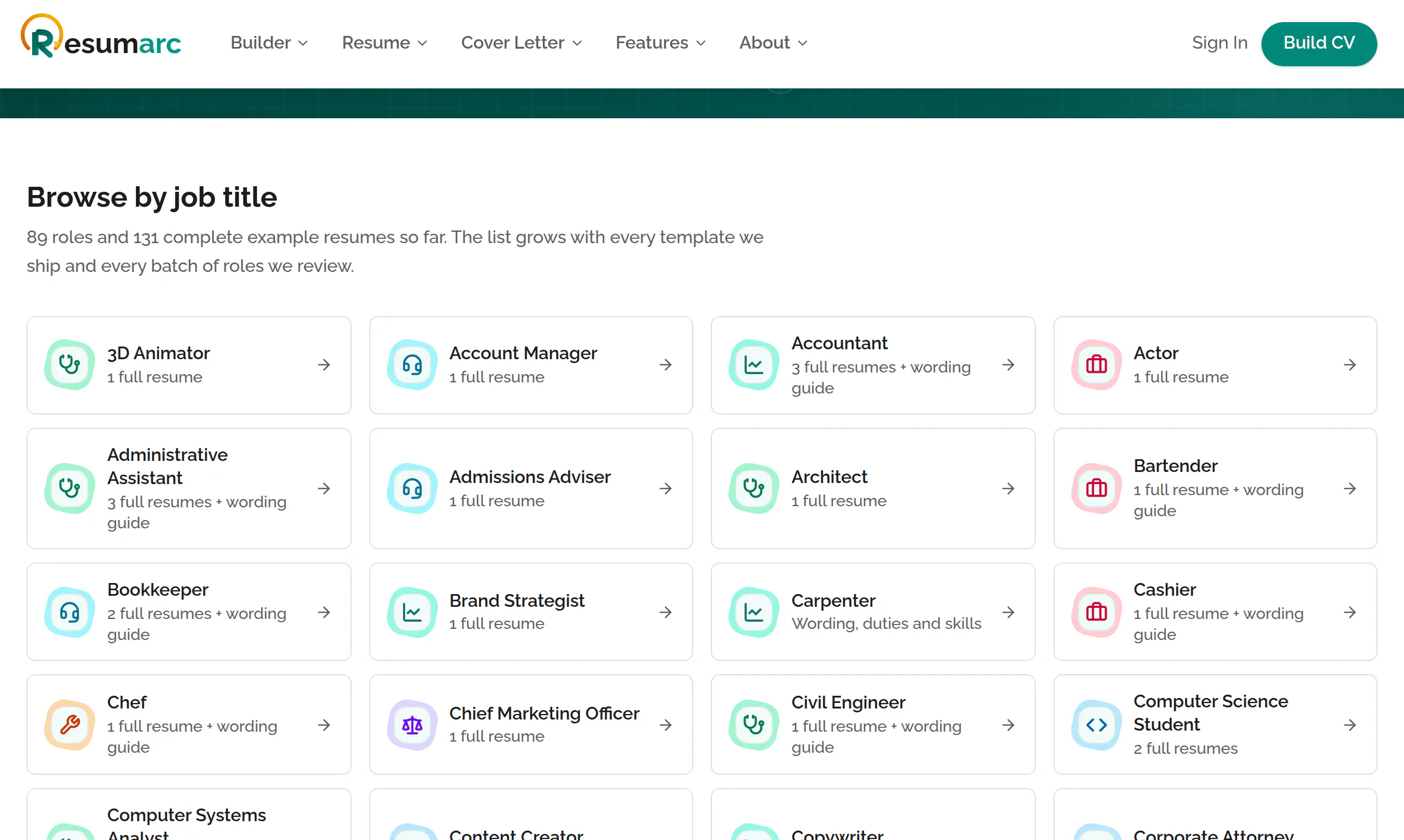
Task: Click the briefcase icon beside Bartender
Action: [x=1096, y=488]
